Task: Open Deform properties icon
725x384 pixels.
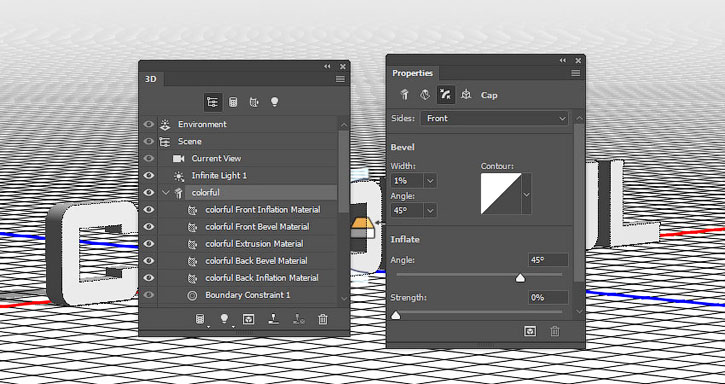Action: [x=425, y=95]
